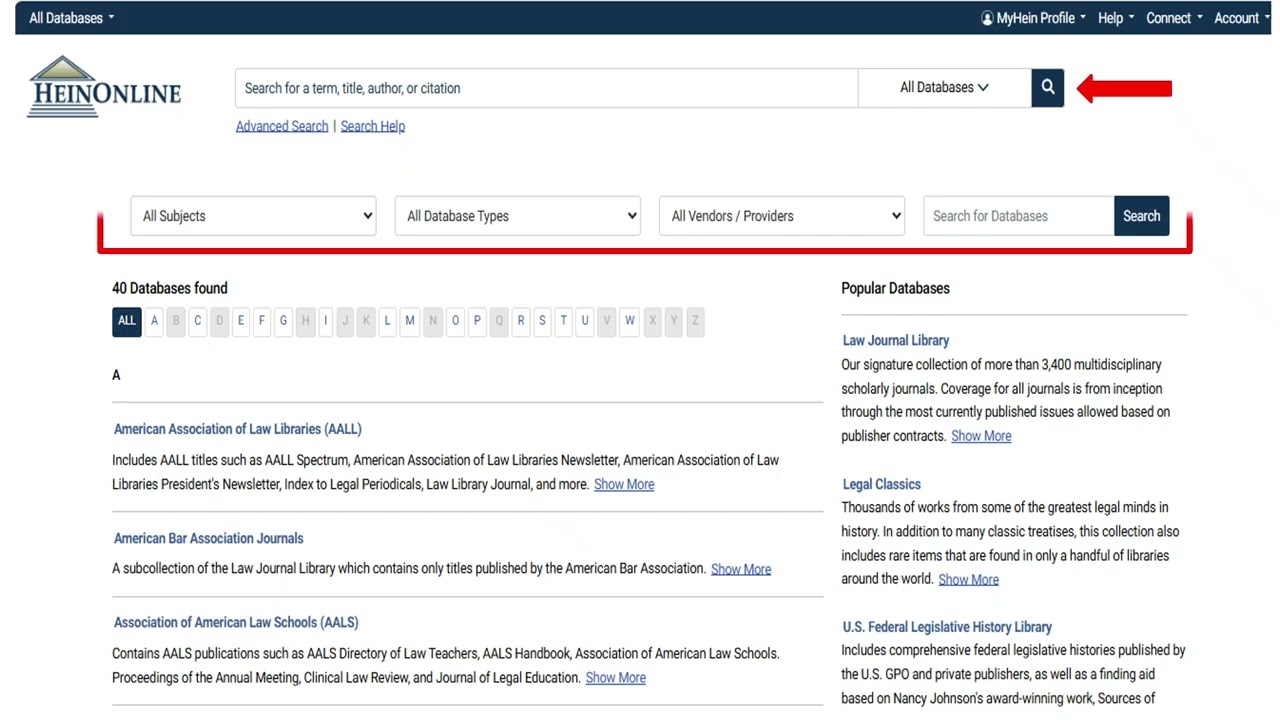This screenshot has height=720, width=1280.
Task: Filter databases by letter P
Action: click(477, 321)
